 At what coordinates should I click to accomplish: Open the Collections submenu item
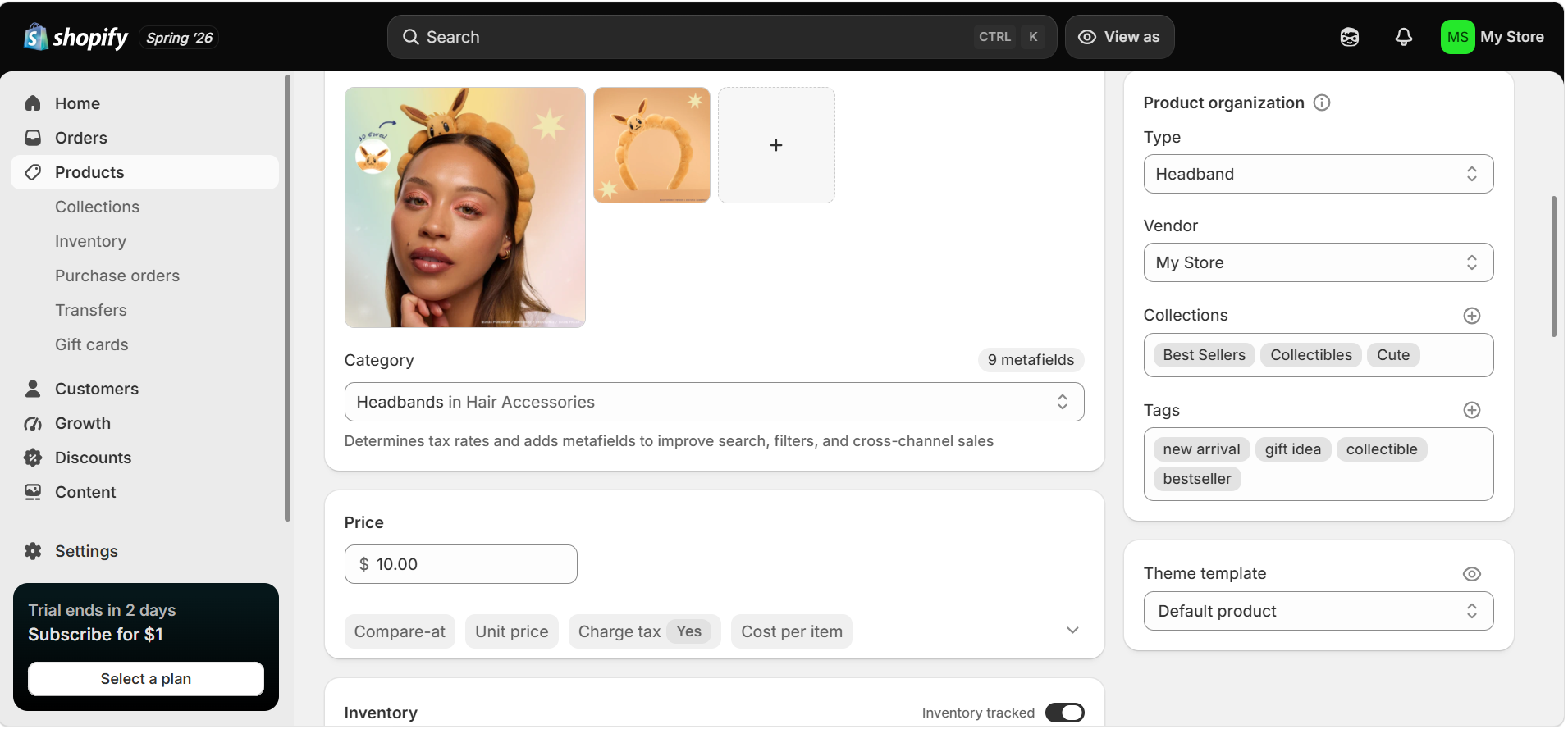(x=97, y=207)
